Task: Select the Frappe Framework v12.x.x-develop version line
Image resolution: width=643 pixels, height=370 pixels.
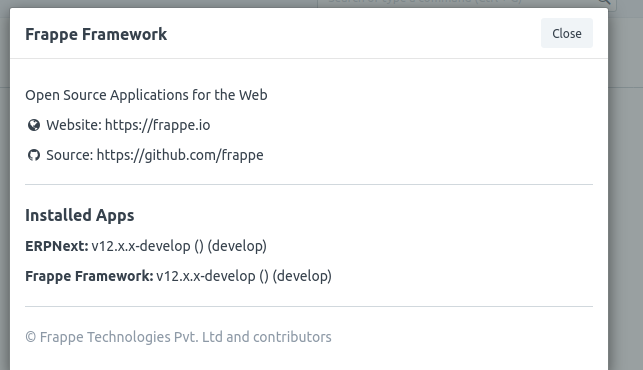Action: tap(178, 276)
